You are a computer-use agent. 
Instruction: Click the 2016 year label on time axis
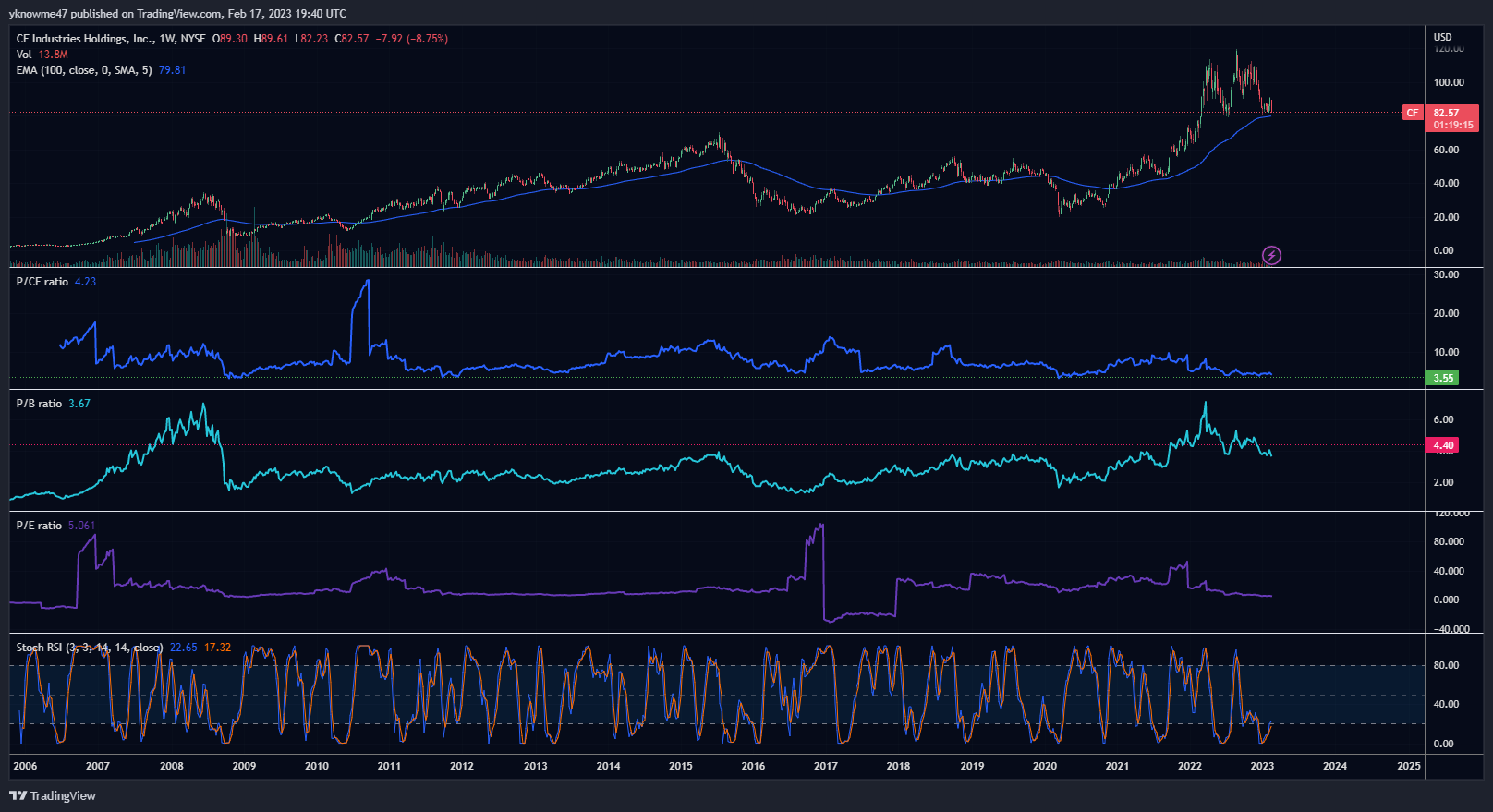(x=753, y=766)
